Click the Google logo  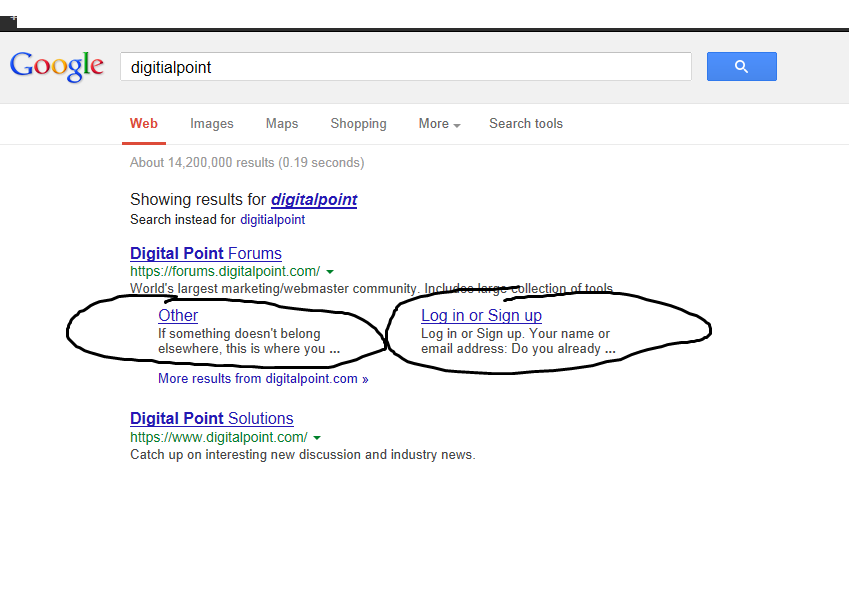point(57,67)
